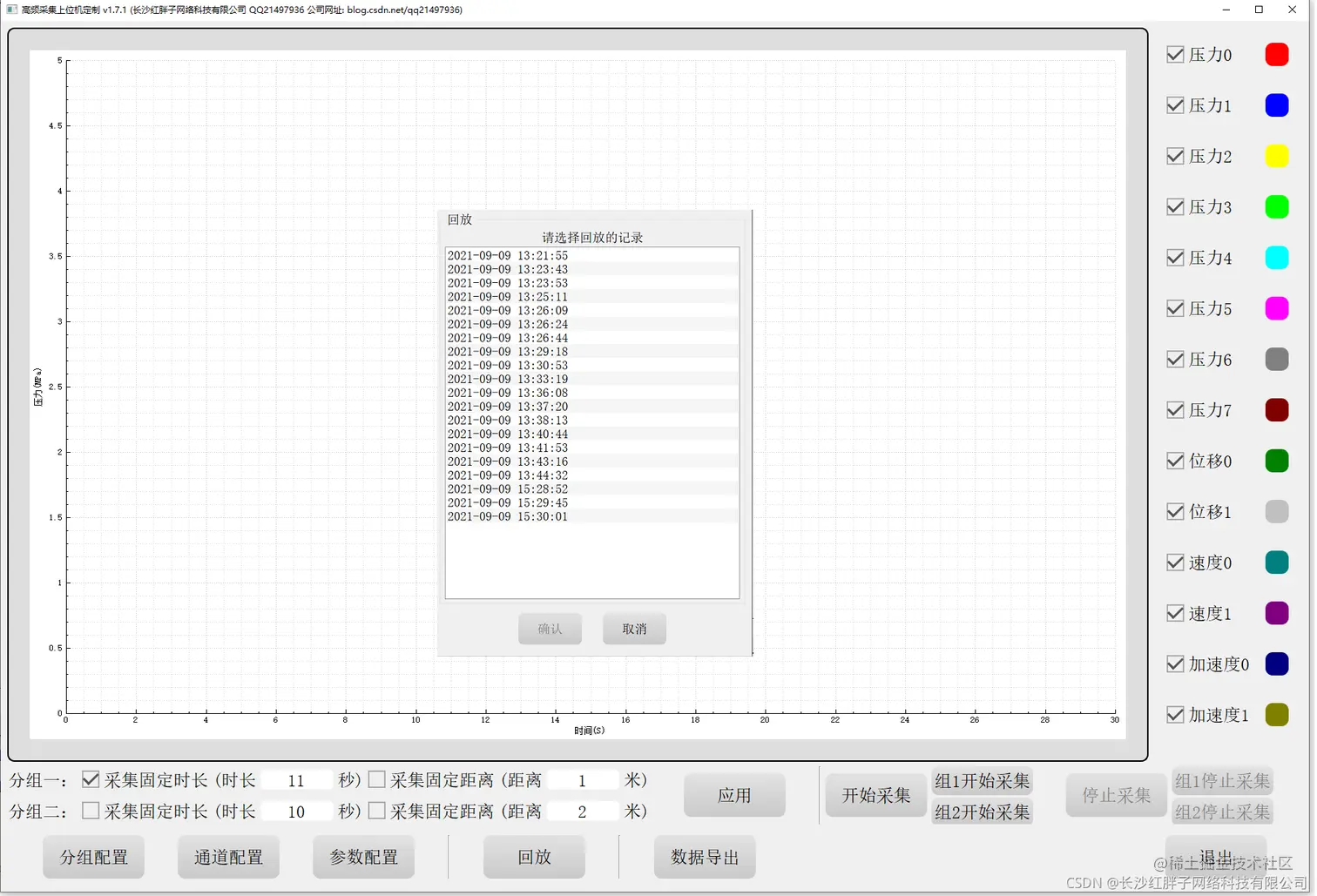Select record 2021-09-09 13:23:43
The width and height of the screenshot is (1317, 896).
[x=591, y=270]
